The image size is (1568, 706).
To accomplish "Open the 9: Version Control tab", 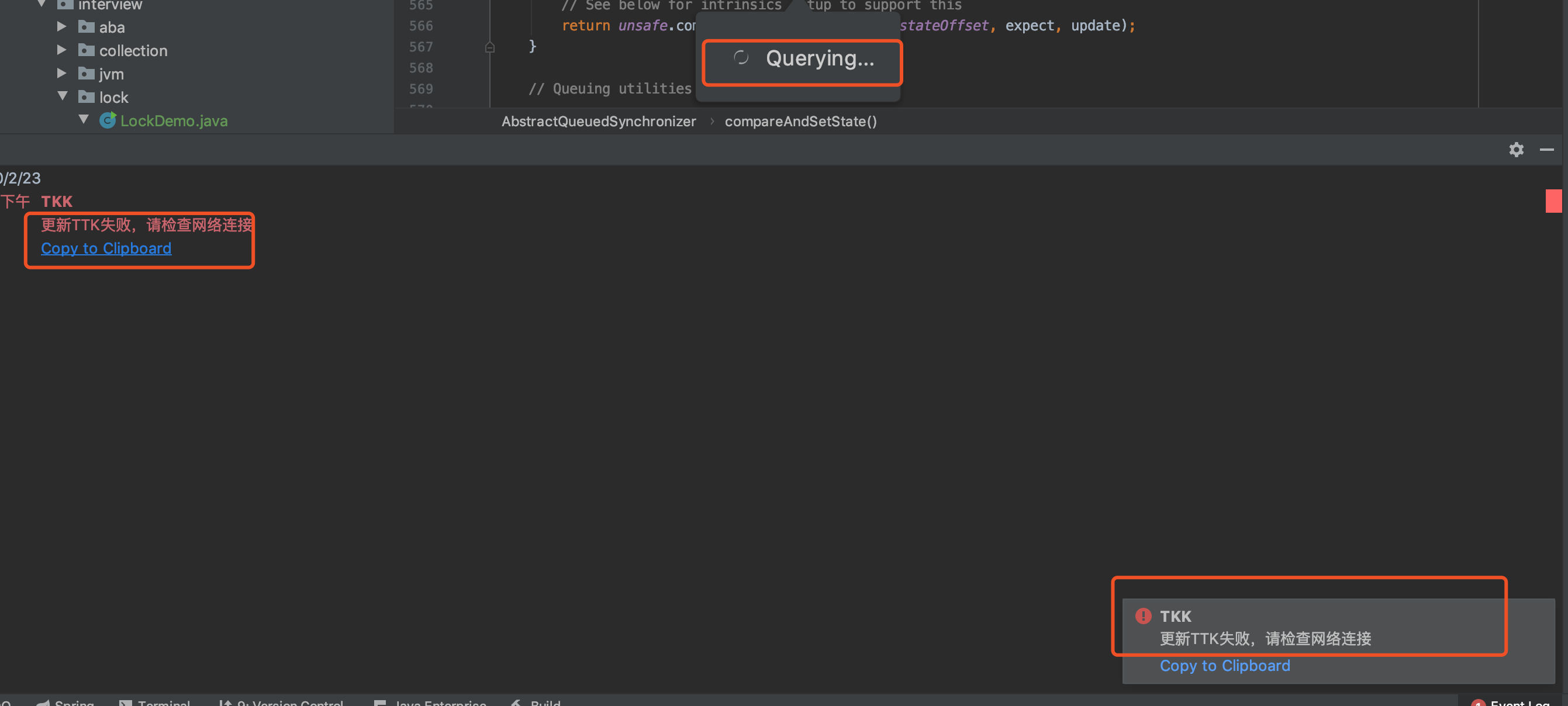I will click(x=282, y=702).
